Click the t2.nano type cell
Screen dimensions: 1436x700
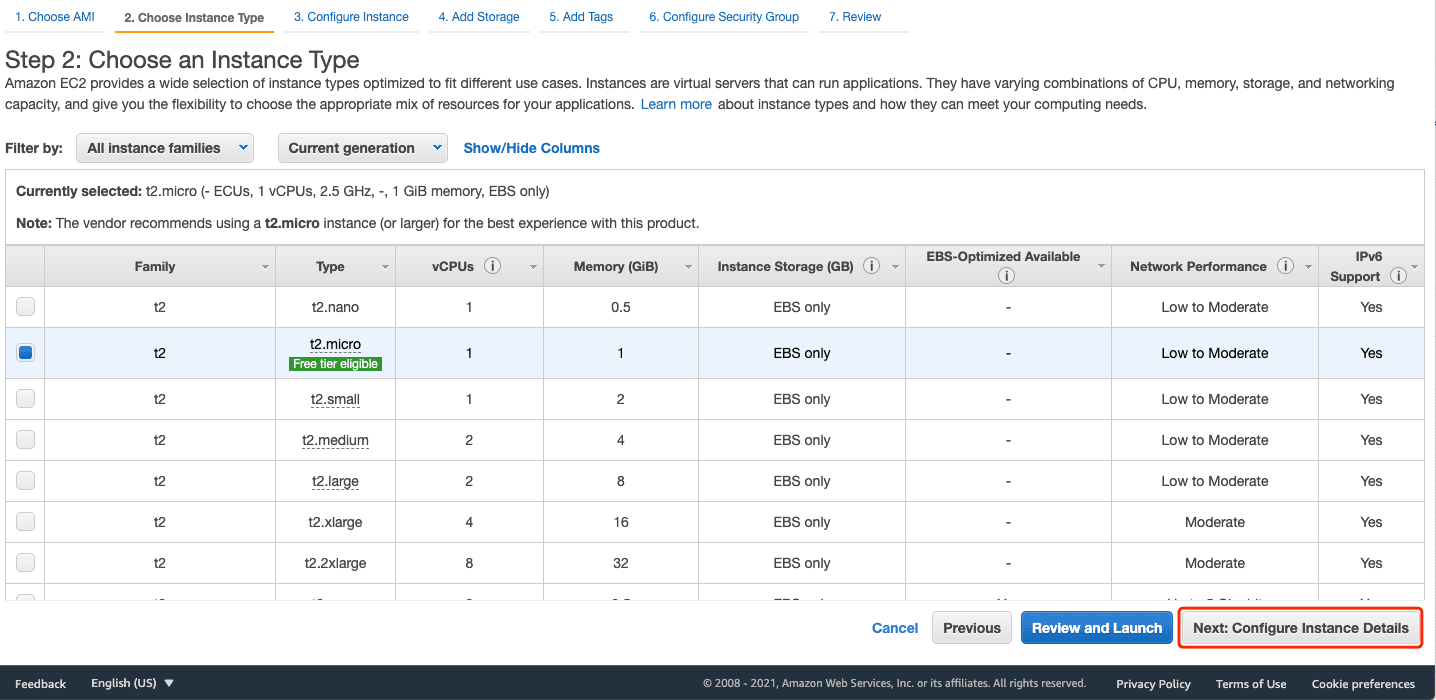[x=335, y=307]
